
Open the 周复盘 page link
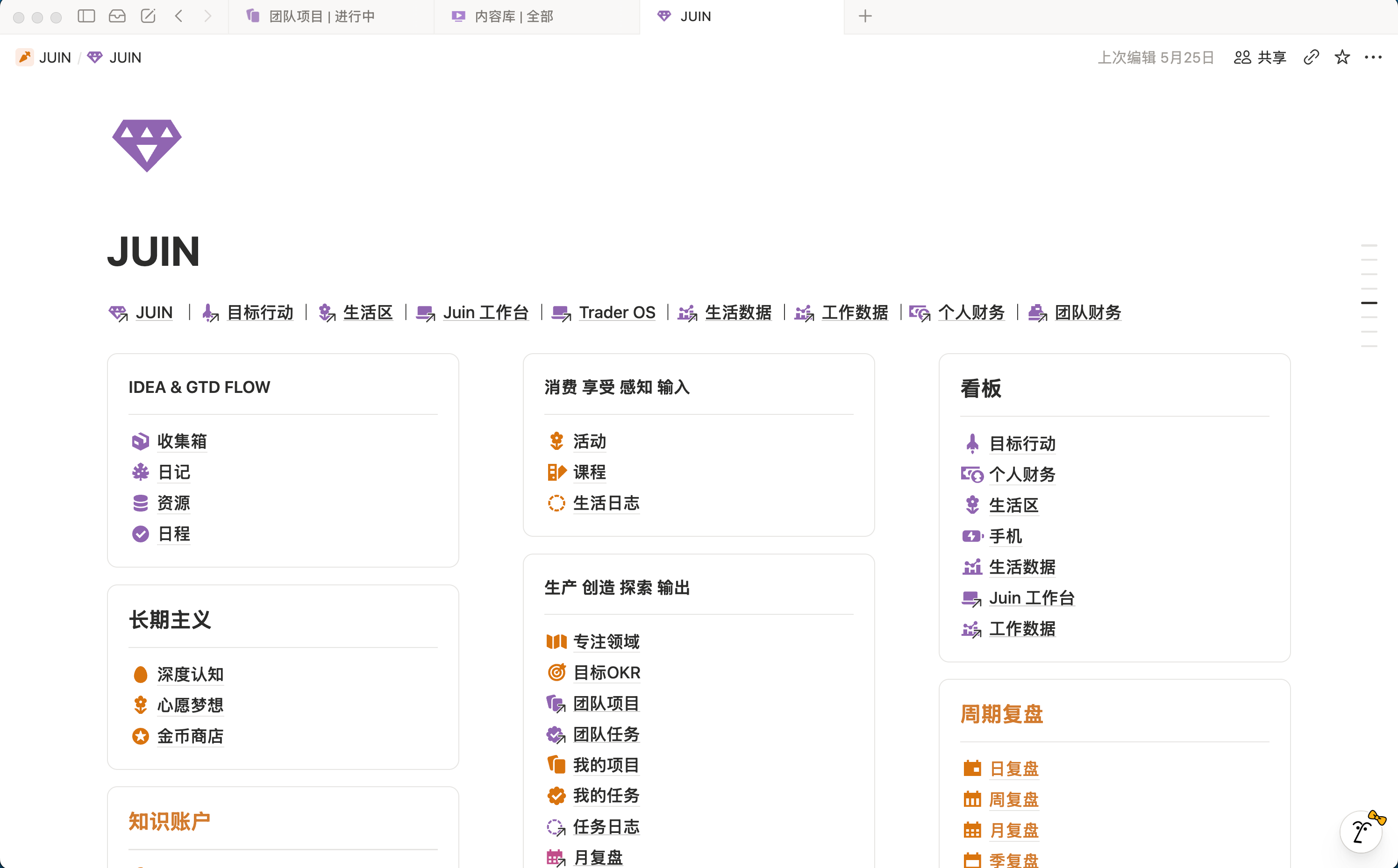click(x=1014, y=799)
